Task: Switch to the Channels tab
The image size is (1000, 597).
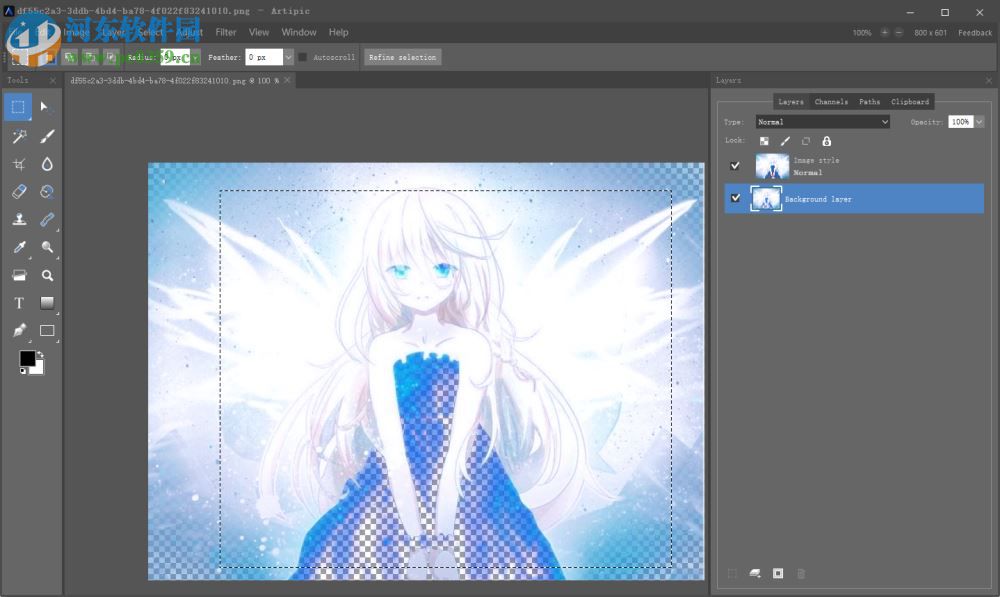Action: (830, 101)
